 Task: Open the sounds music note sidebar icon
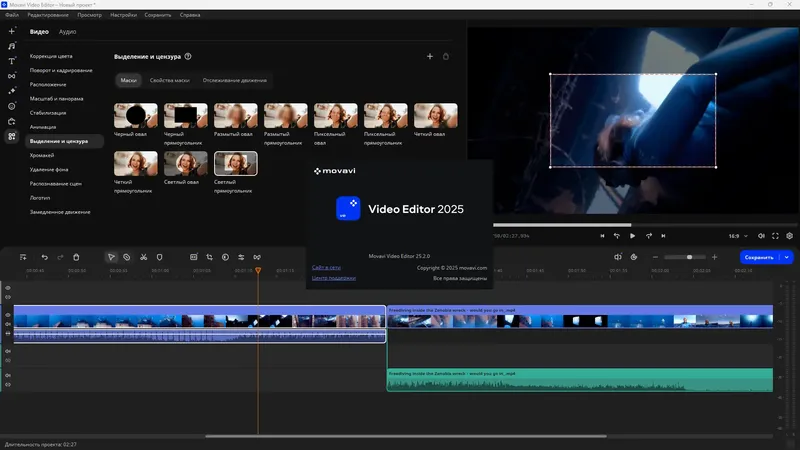point(12,46)
